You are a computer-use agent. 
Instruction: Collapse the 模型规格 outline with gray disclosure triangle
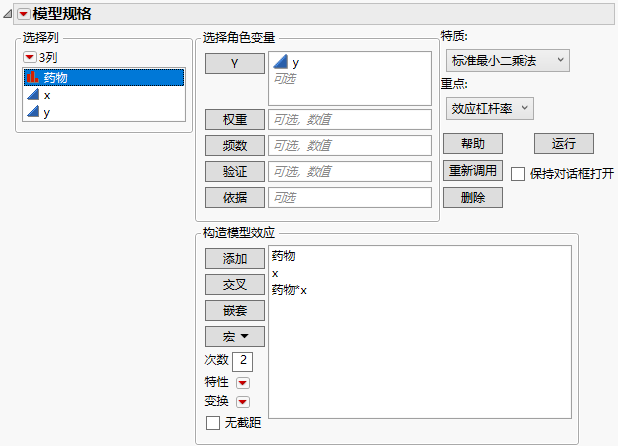7,14
